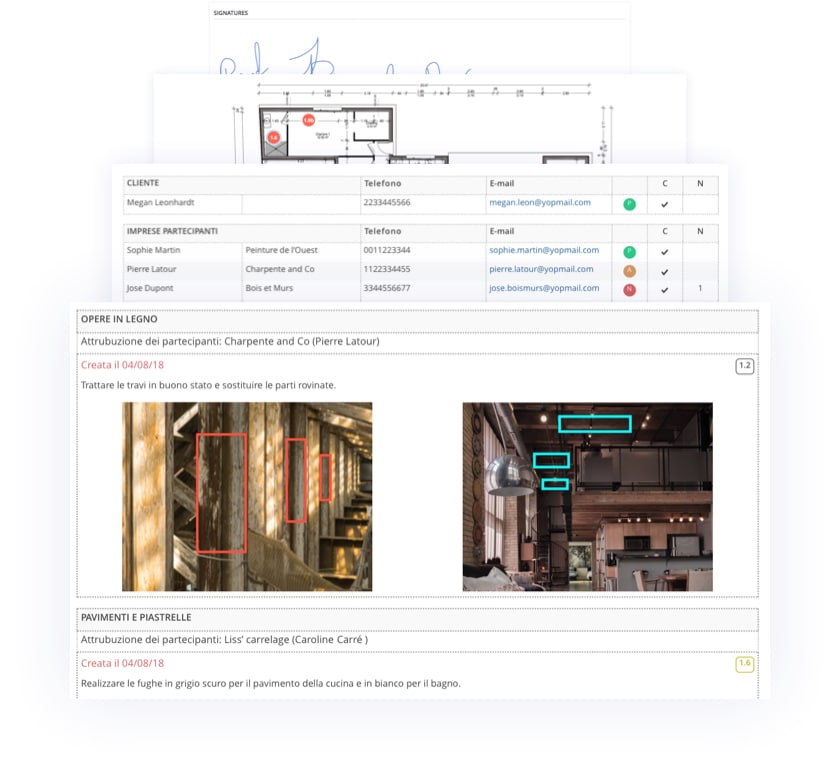840x769 pixels.
Task: Click checkmark in Pierre Latour's C column
Action: click(x=664, y=272)
